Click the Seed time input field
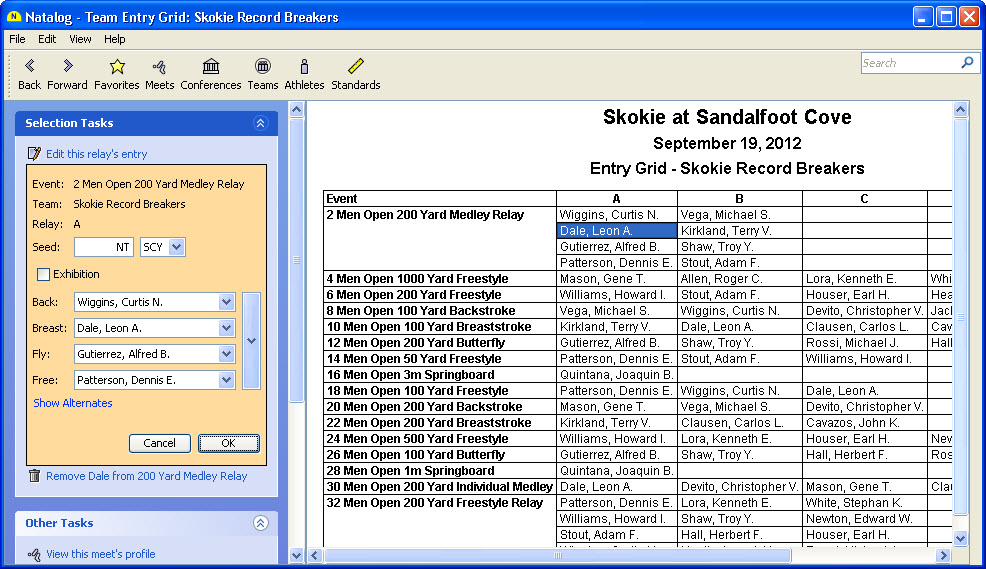The height and width of the screenshot is (569, 986). [103, 247]
